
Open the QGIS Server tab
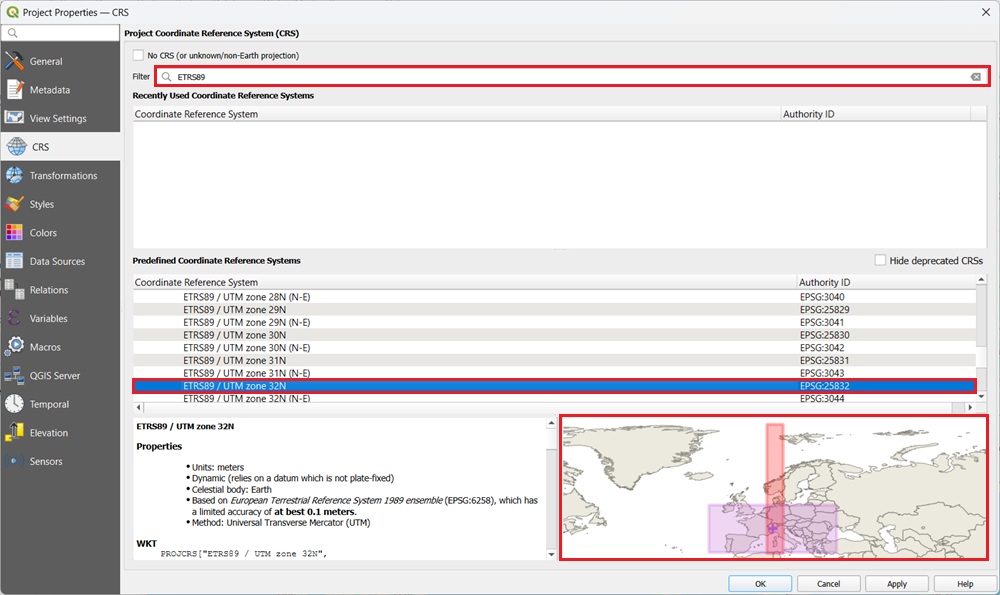click(54, 376)
